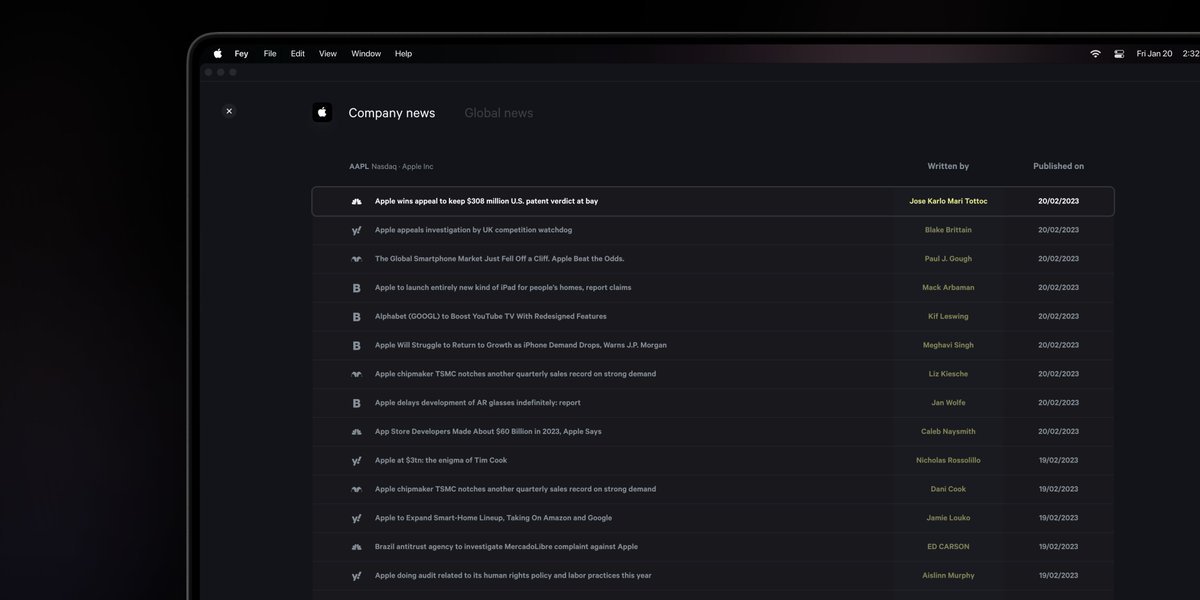The image size is (1200, 600).
Task: Close the news panel with the X button
Action: [229, 111]
